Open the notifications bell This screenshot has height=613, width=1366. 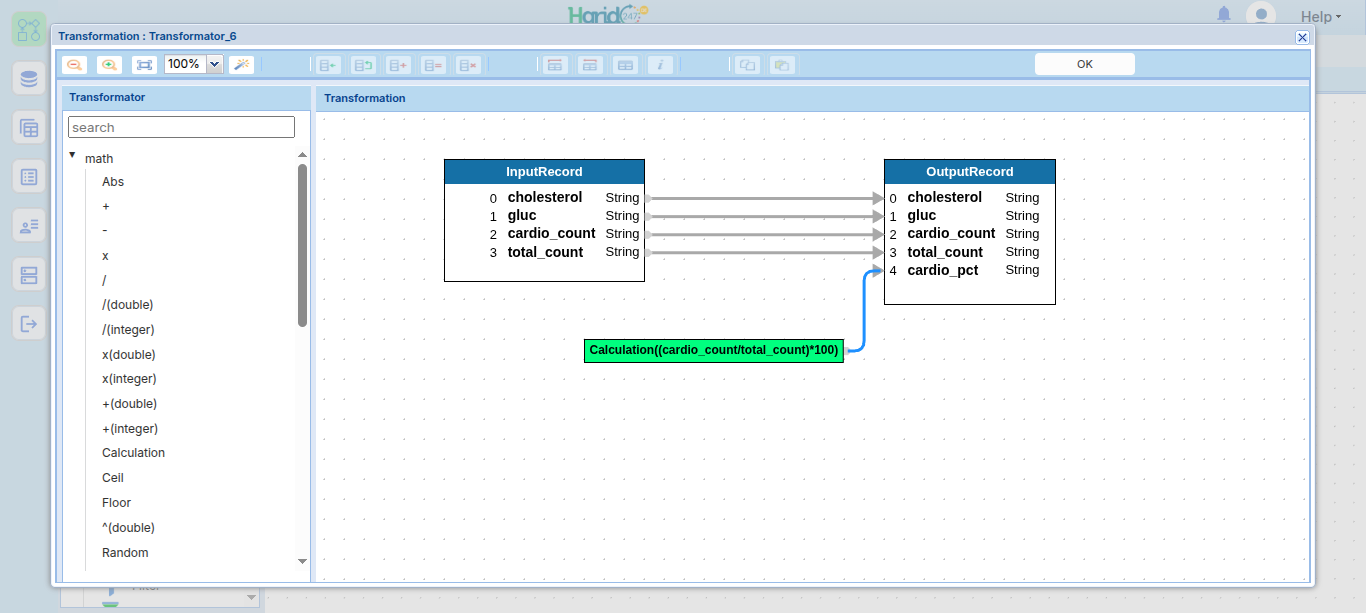pyautogui.click(x=1224, y=14)
